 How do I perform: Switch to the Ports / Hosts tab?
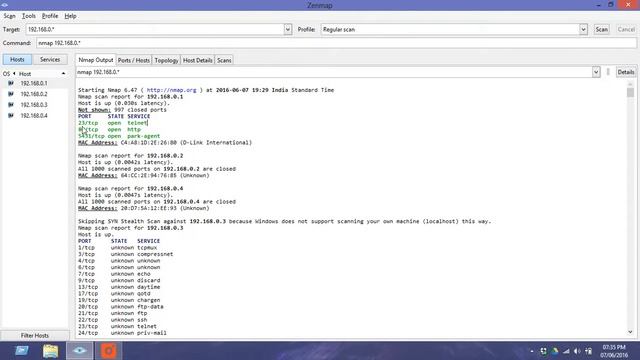(x=133, y=60)
